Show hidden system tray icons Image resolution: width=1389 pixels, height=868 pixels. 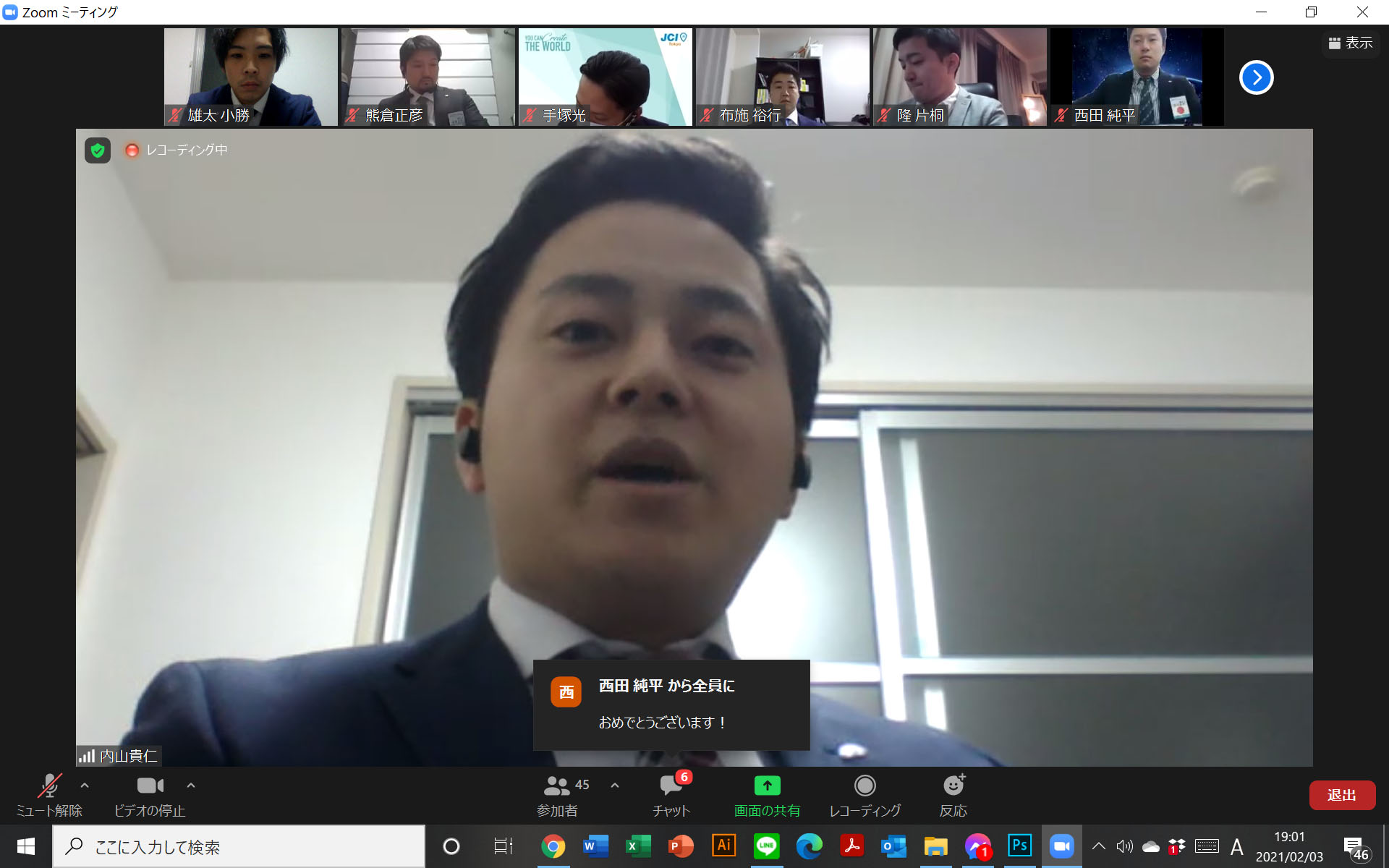coord(1098,846)
